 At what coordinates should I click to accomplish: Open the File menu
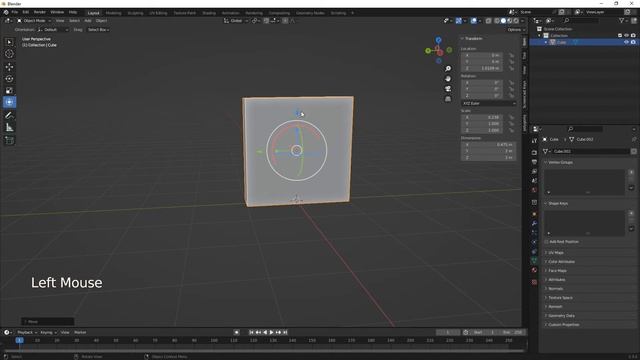click(x=15, y=12)
